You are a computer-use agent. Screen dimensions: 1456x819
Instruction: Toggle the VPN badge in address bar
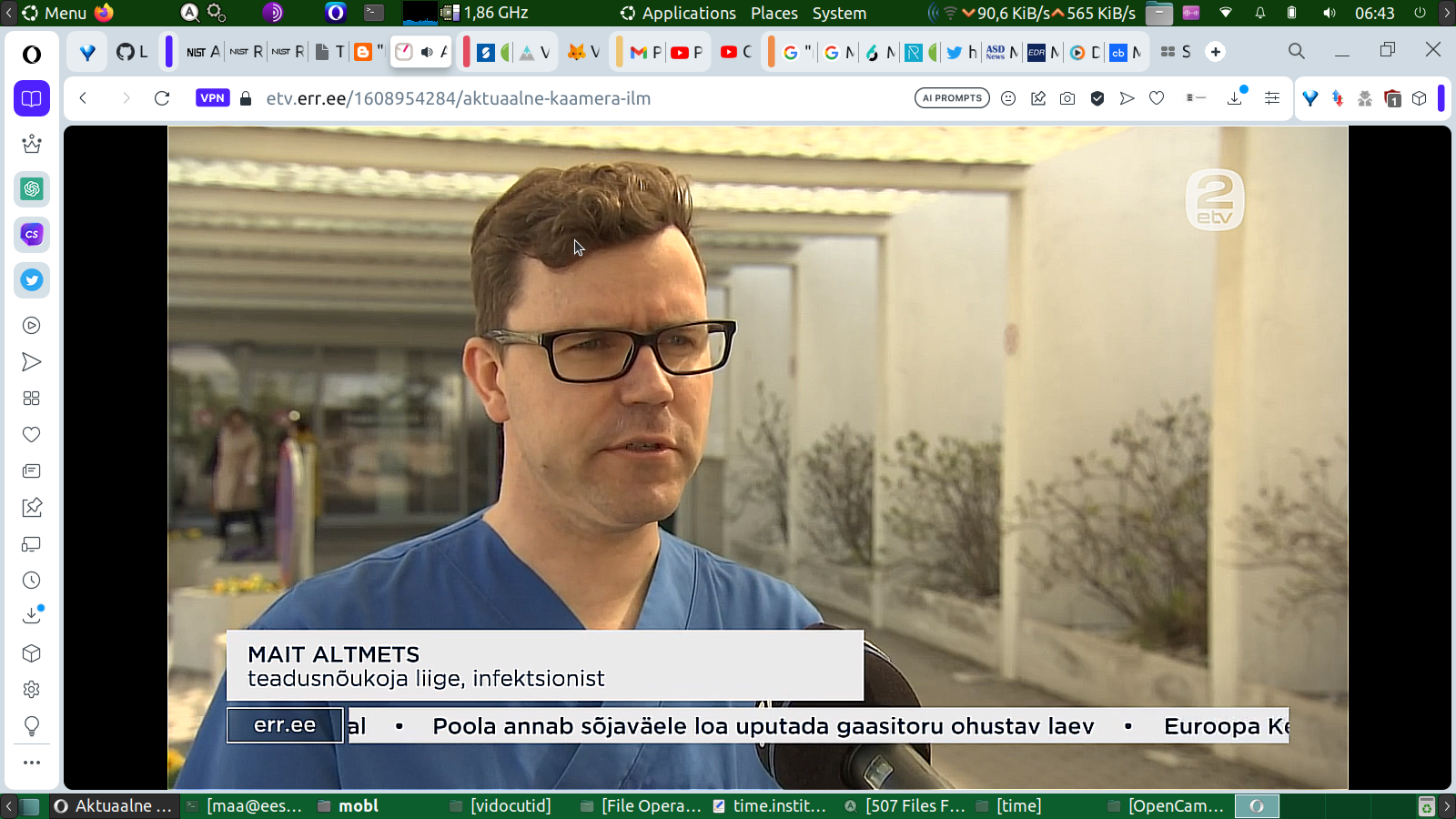click(x=212, y=98)
